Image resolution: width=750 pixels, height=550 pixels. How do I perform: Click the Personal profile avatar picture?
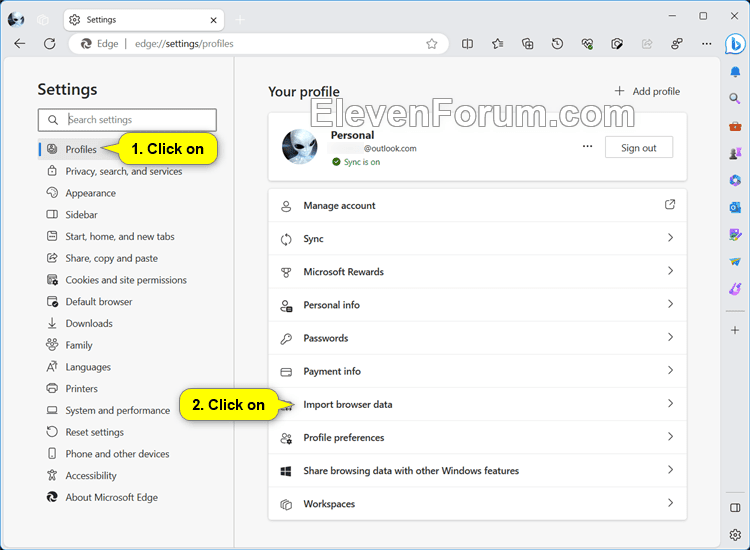[299, 147]
